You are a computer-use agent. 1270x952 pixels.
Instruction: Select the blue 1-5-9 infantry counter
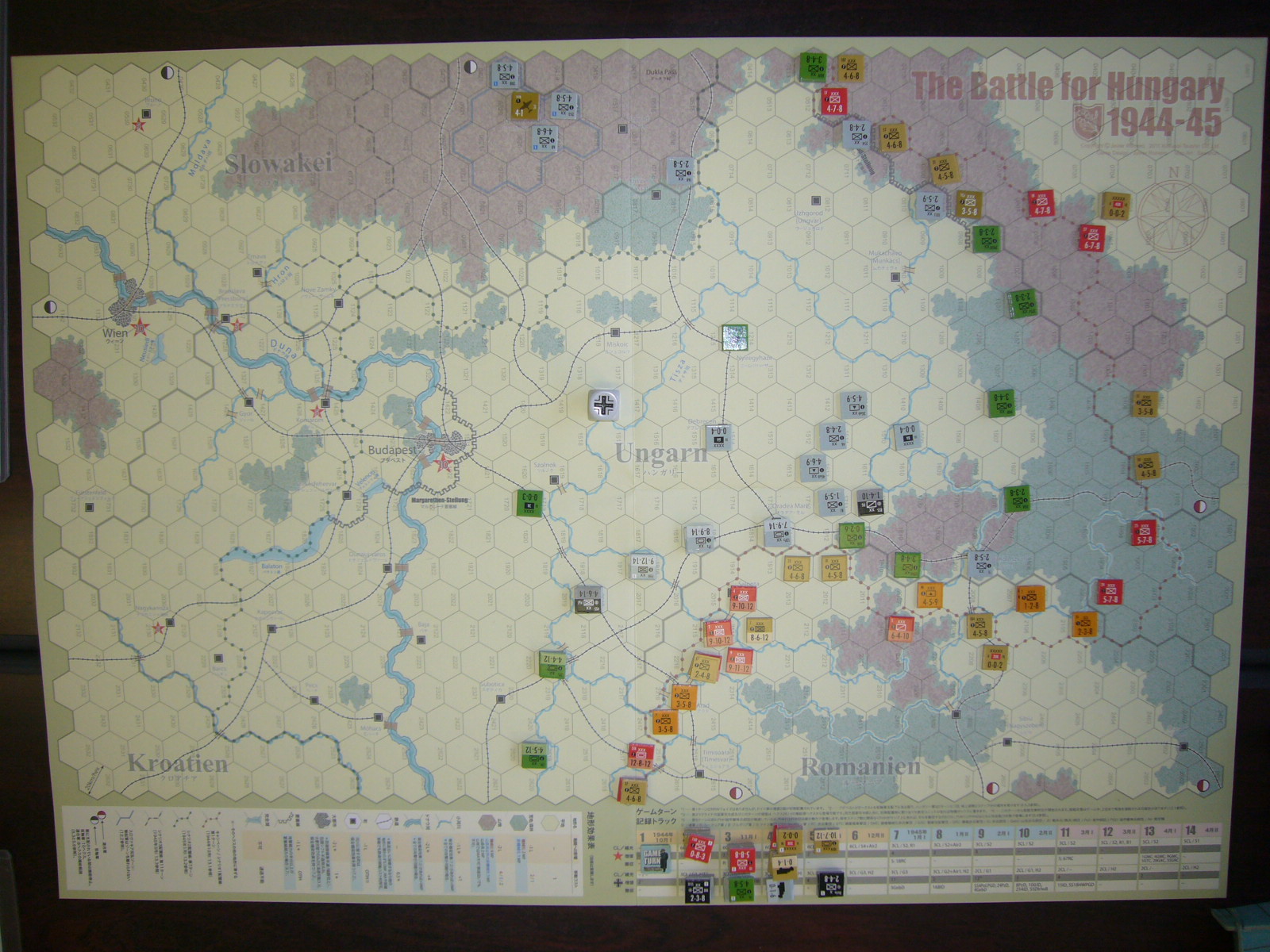click(x=833, y=501)
